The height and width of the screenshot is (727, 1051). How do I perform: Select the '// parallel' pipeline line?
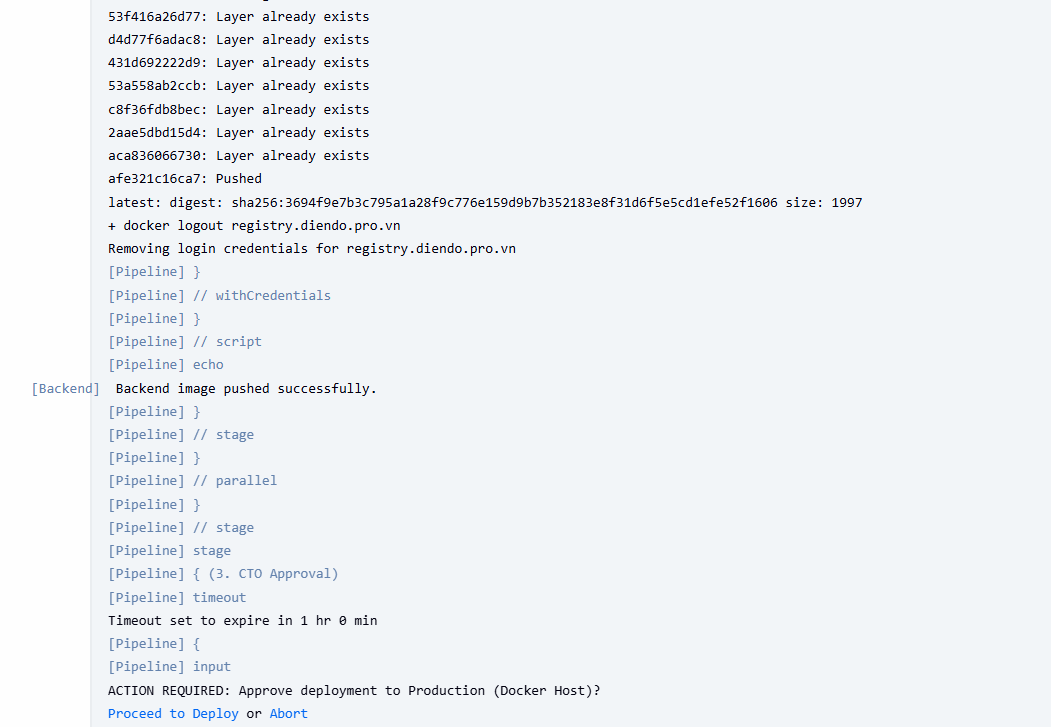[x=193, y=481]
